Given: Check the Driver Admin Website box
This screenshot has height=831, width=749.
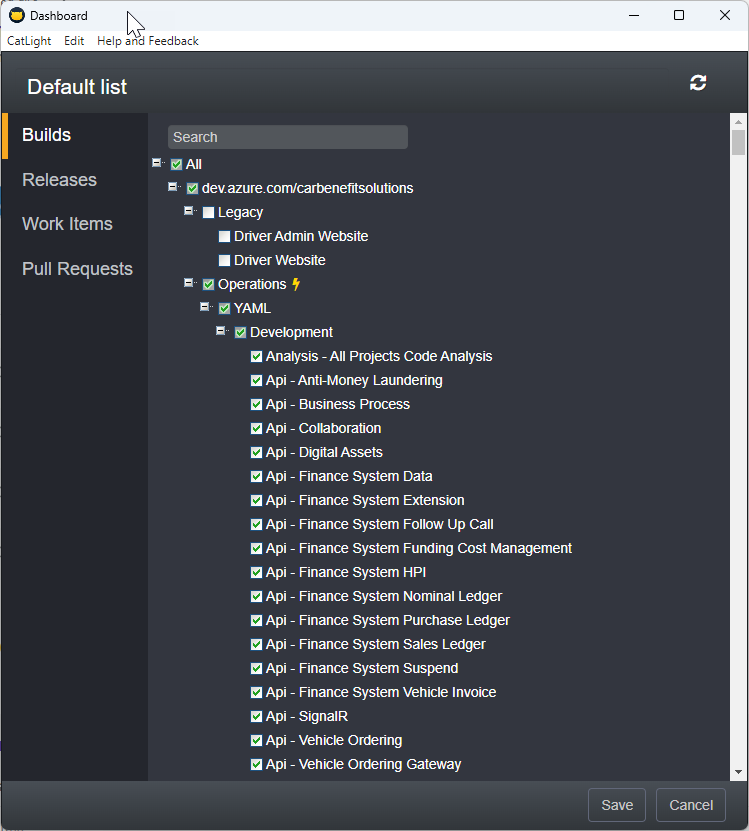Looking at the screenshot, I should pos(224,236).
